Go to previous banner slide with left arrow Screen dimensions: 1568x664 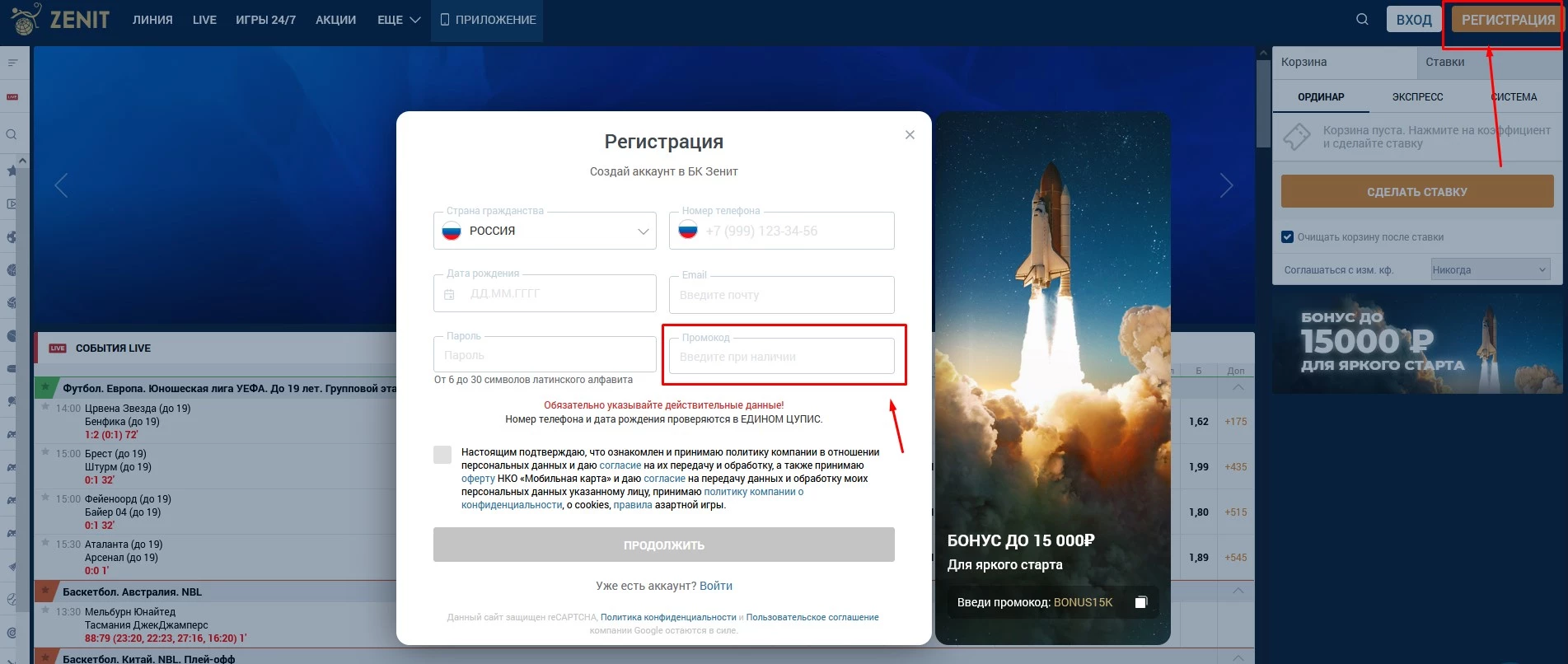pos(61,185)
